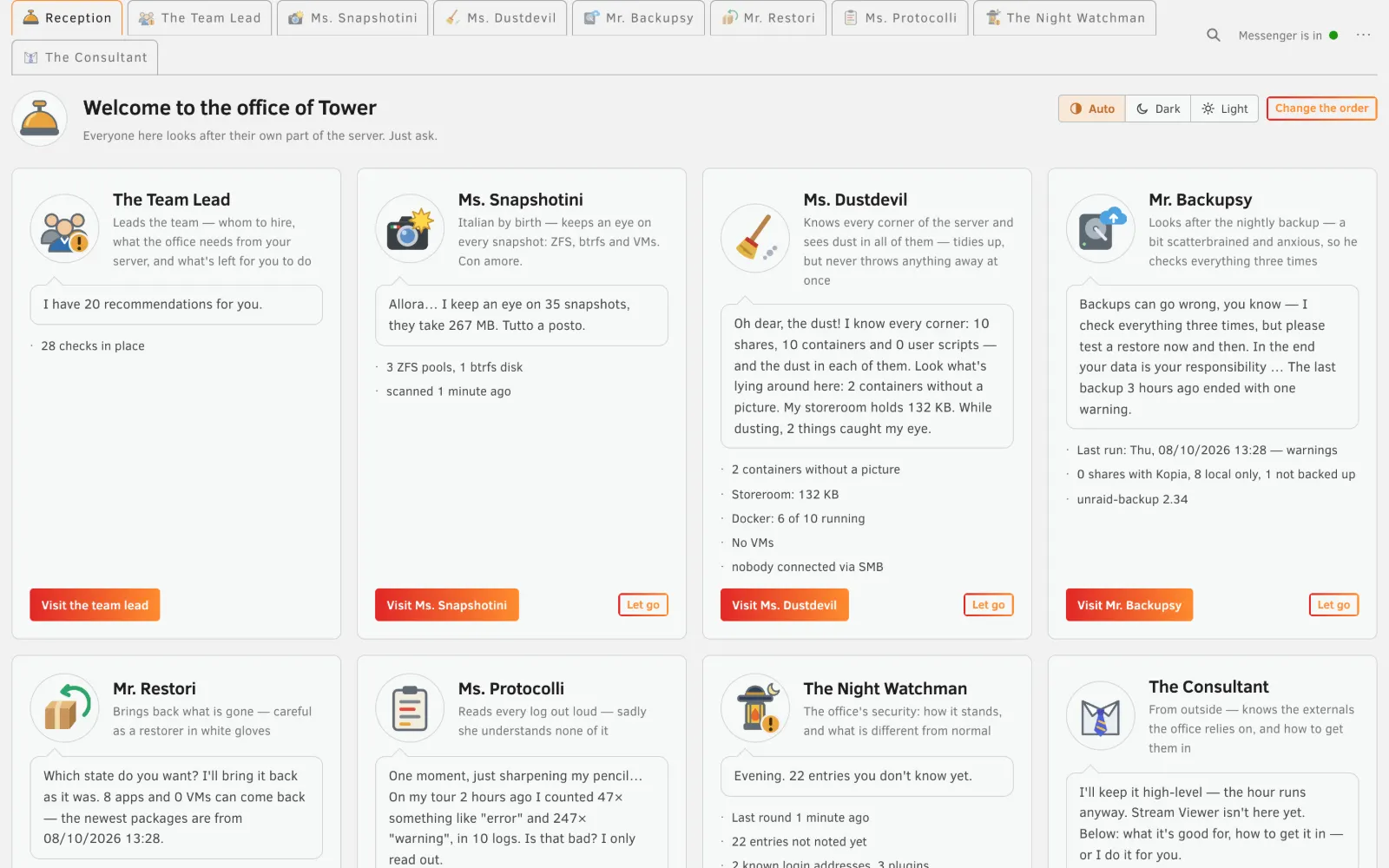Click Ms. Dustdevil broom avatar
Viewport: 1389px width, 868px height.
tap(755, 238)
